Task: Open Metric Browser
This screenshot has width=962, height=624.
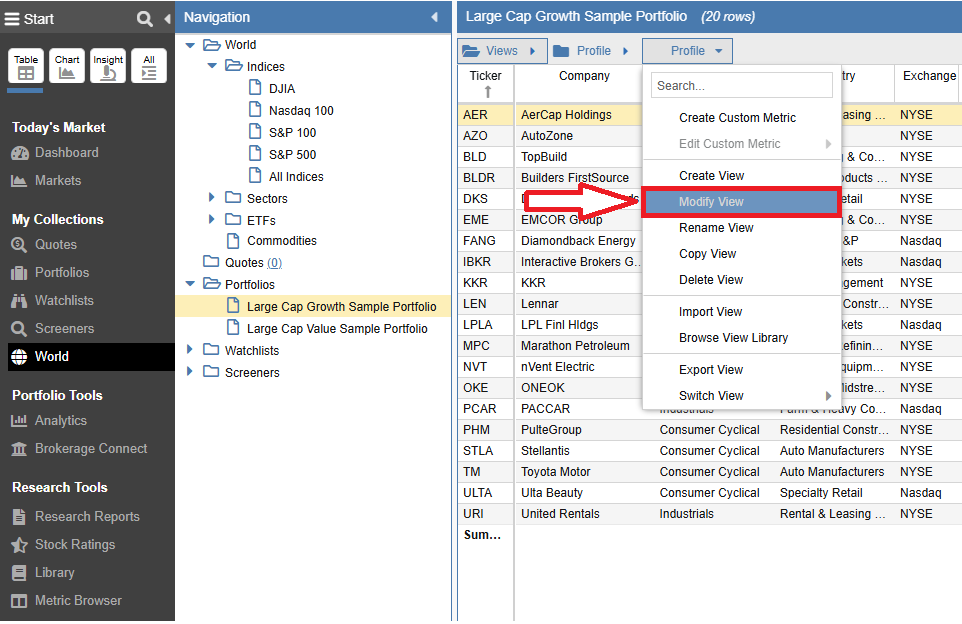Action: (x=67, y=601)
